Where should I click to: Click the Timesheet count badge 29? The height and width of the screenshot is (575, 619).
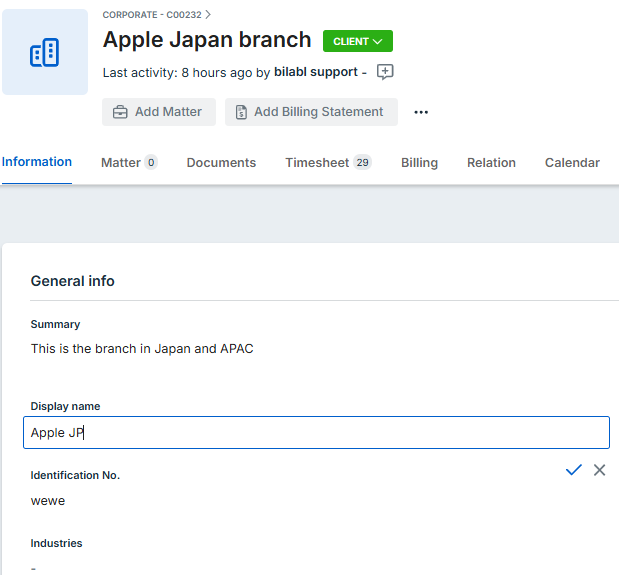[x=362, y=162]
